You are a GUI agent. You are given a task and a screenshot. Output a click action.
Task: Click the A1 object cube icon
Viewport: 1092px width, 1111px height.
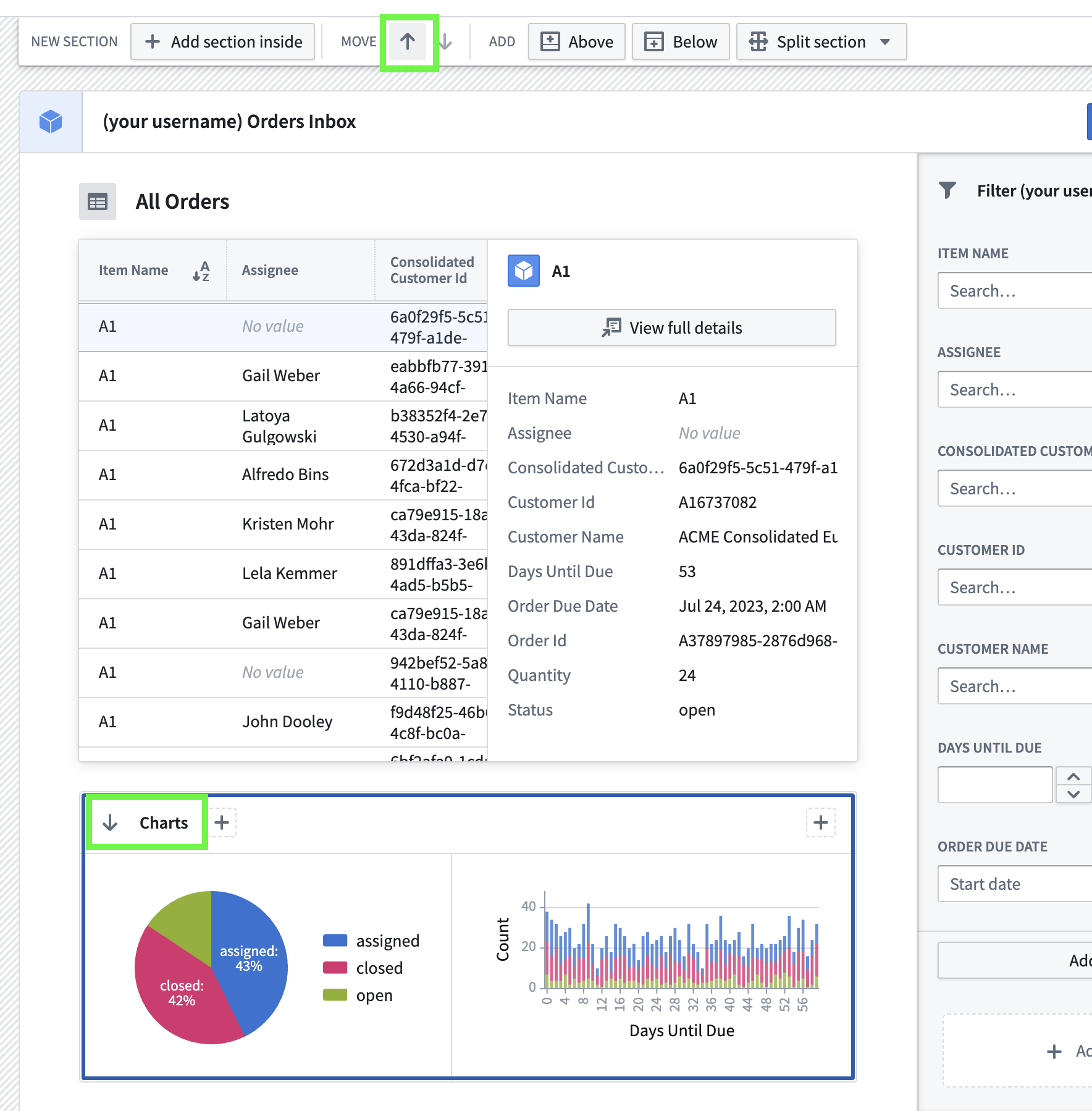coord(523,271)
